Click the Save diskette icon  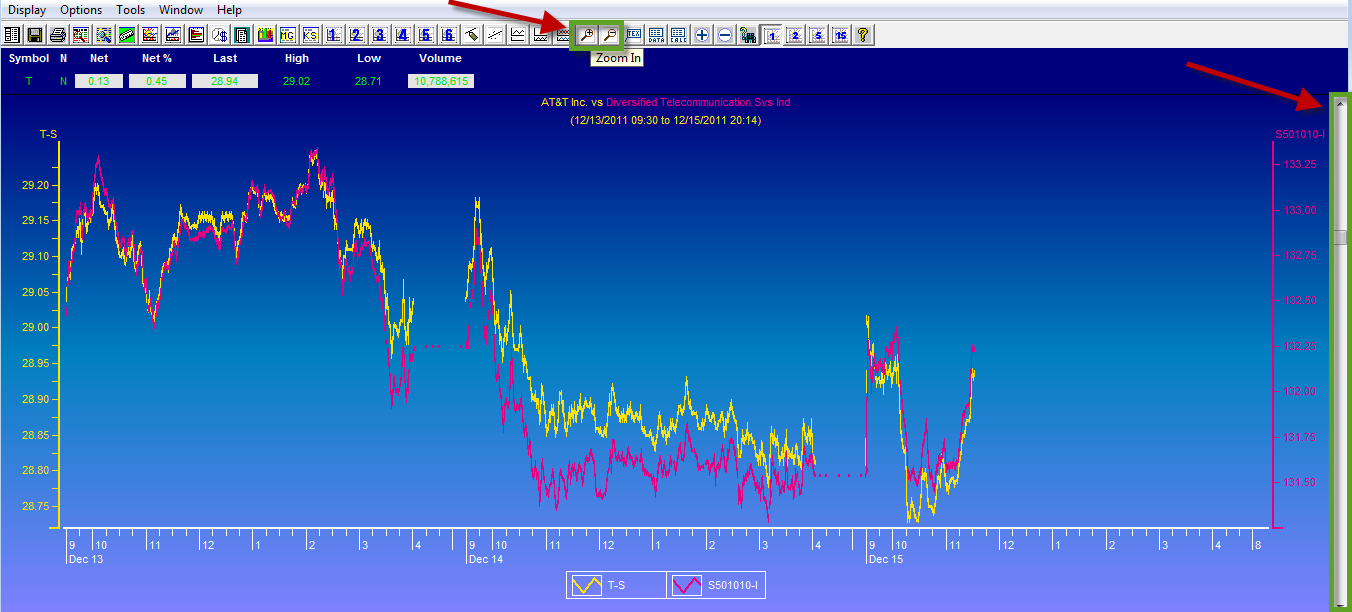pyautogui.click(x=34, y=34)
